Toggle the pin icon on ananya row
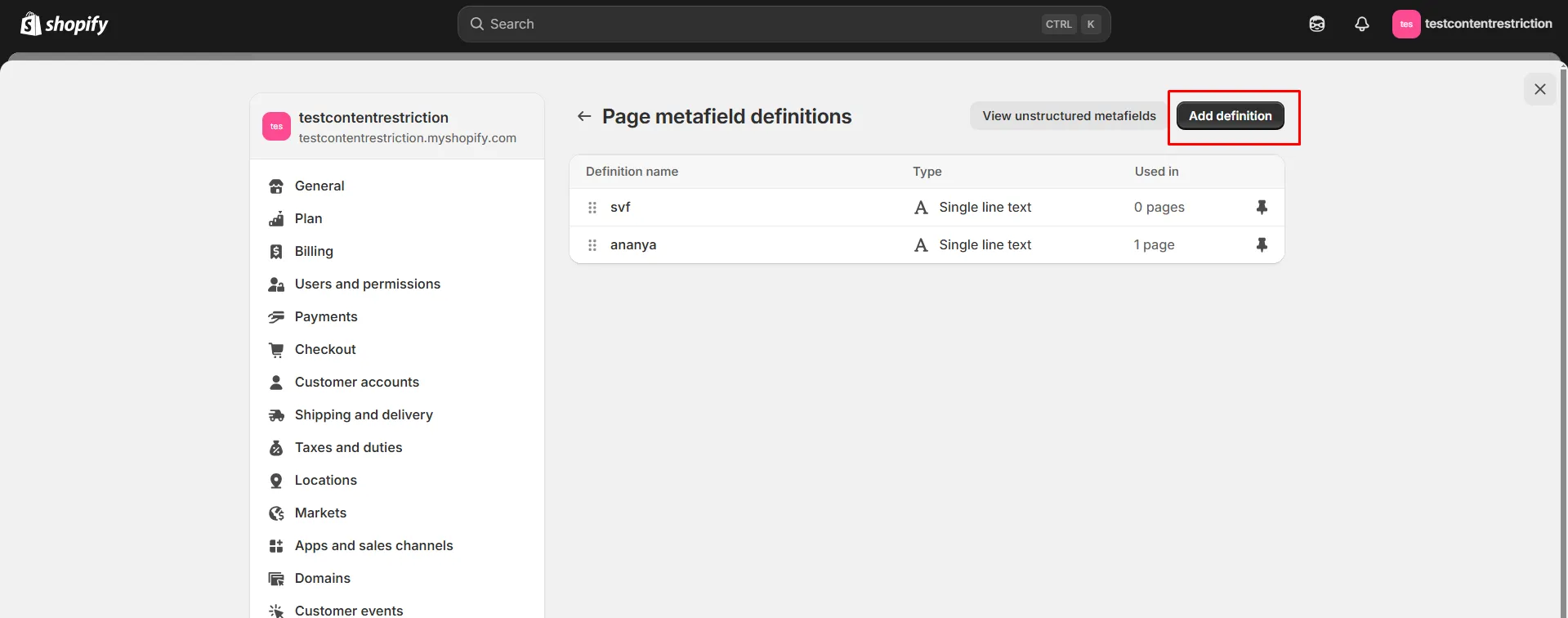 coord(1262,244)
